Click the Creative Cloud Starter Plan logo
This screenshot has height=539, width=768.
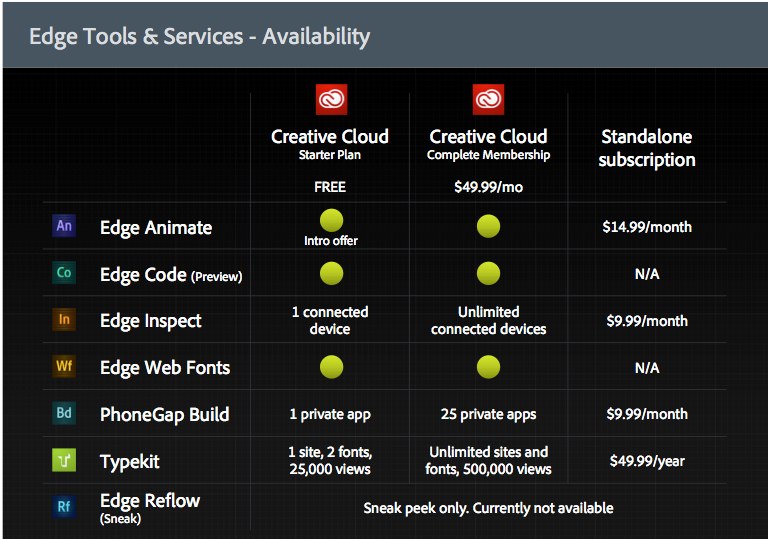click(331, 100)
